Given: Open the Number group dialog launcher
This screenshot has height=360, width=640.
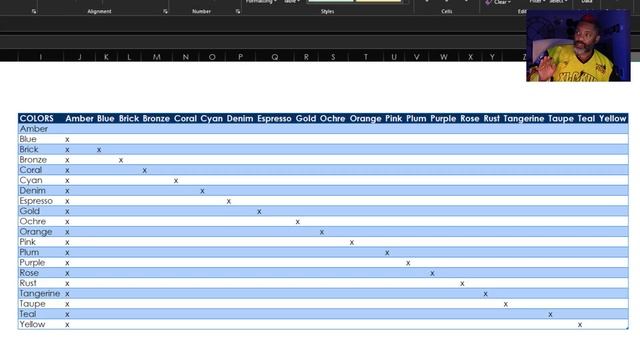Looking at the screenshot, I should pos(238,12).
